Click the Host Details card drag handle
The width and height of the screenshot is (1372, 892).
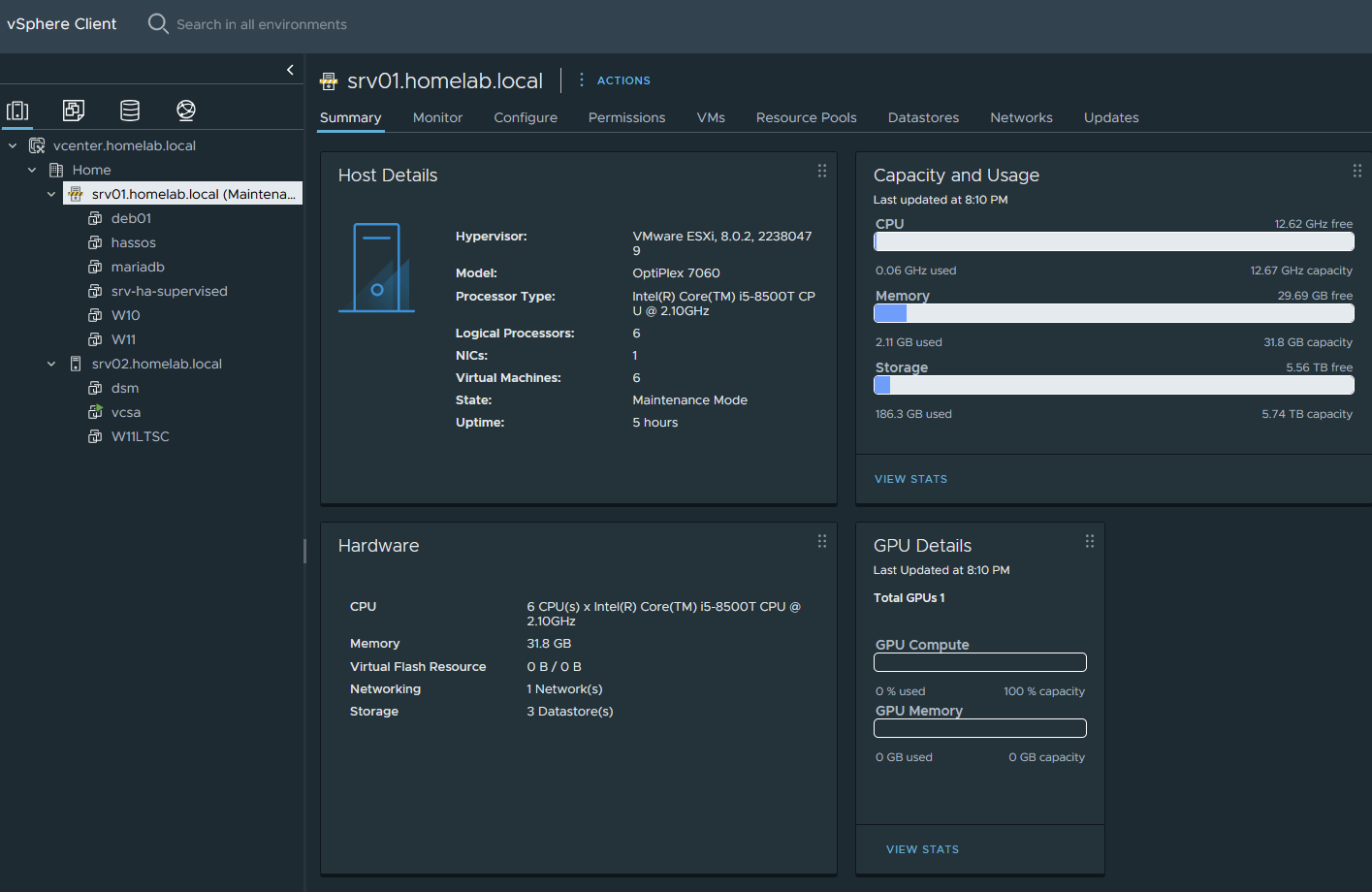click(x=822, y=171)
